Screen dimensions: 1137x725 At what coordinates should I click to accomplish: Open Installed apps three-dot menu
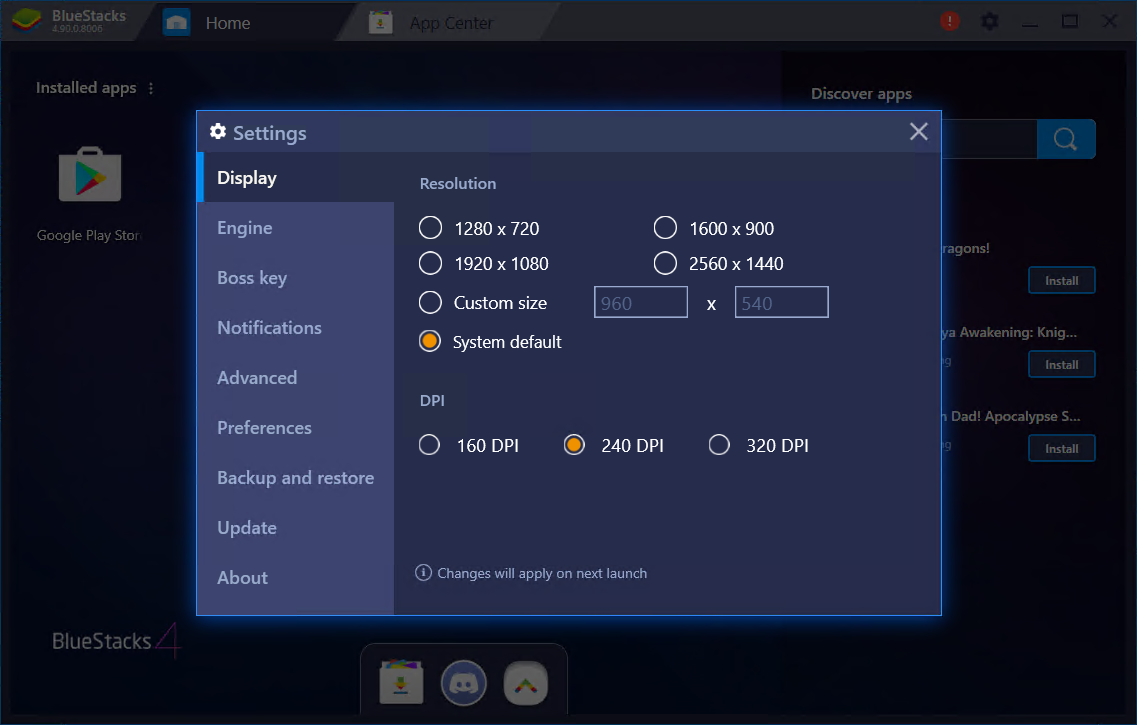tap(151, 88)
